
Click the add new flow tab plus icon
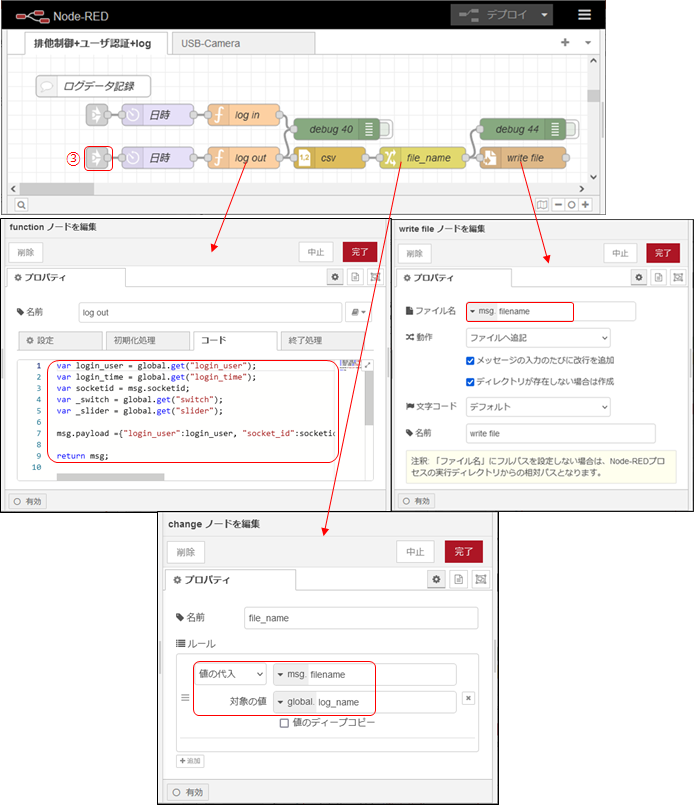(x=565, y=43)
